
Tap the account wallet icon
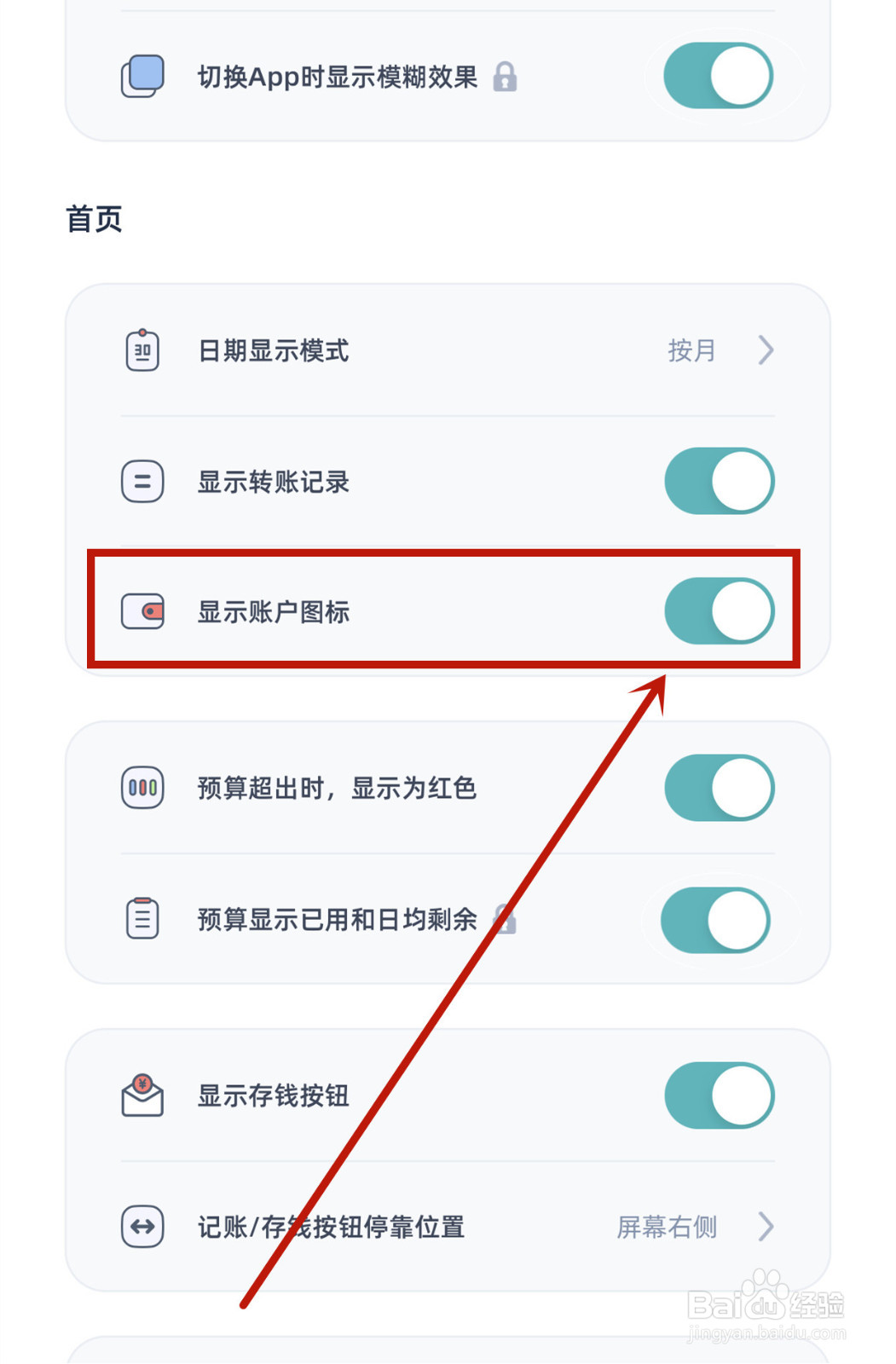coord(142,611)
